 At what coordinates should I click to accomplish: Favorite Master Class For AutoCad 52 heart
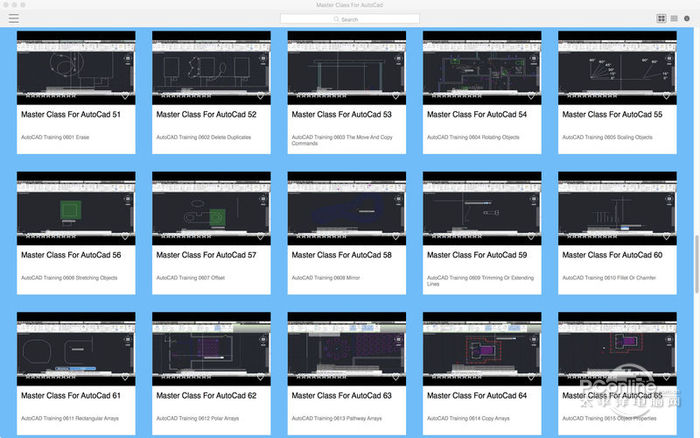coord(260,96)
